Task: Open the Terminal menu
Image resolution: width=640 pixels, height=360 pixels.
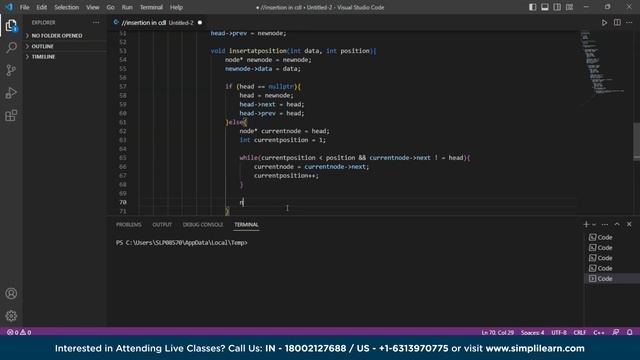Action: [x=151, y=7]
